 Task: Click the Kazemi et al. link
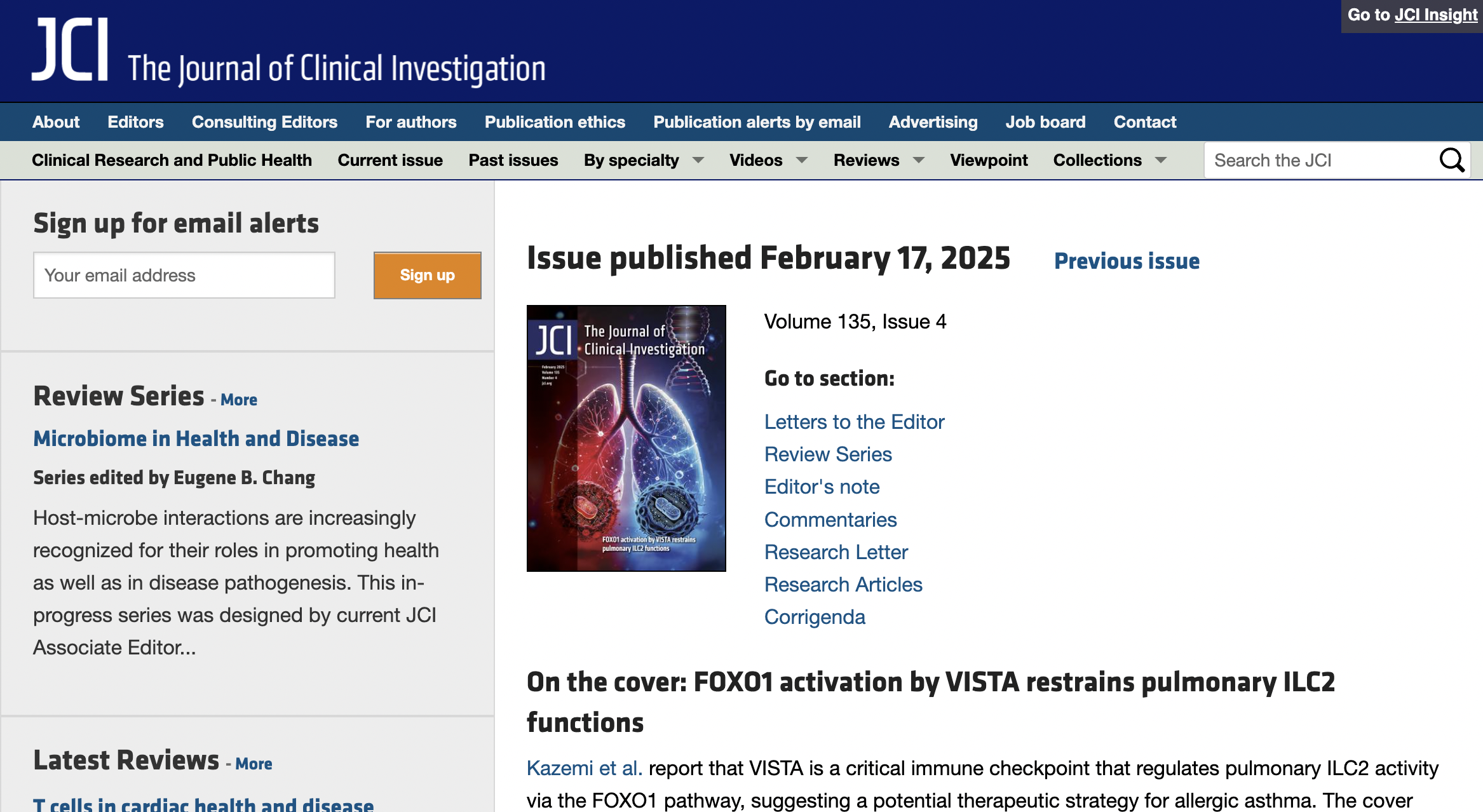[x=584, y=768]
